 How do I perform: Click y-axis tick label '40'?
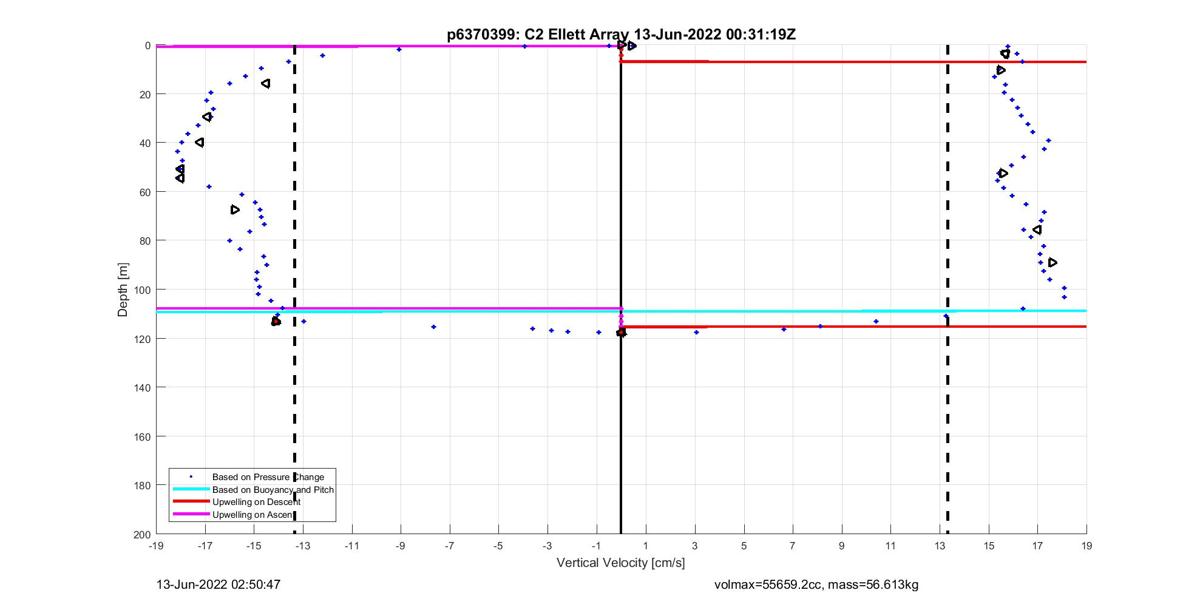(144, 143)
